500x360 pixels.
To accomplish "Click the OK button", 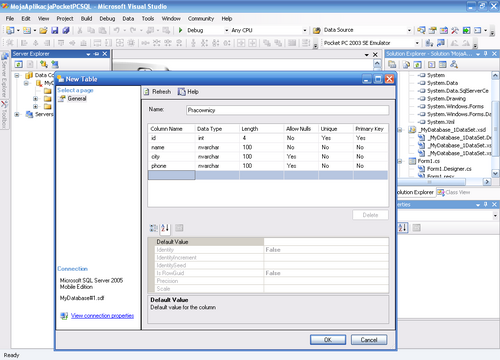I will (328, 340).
